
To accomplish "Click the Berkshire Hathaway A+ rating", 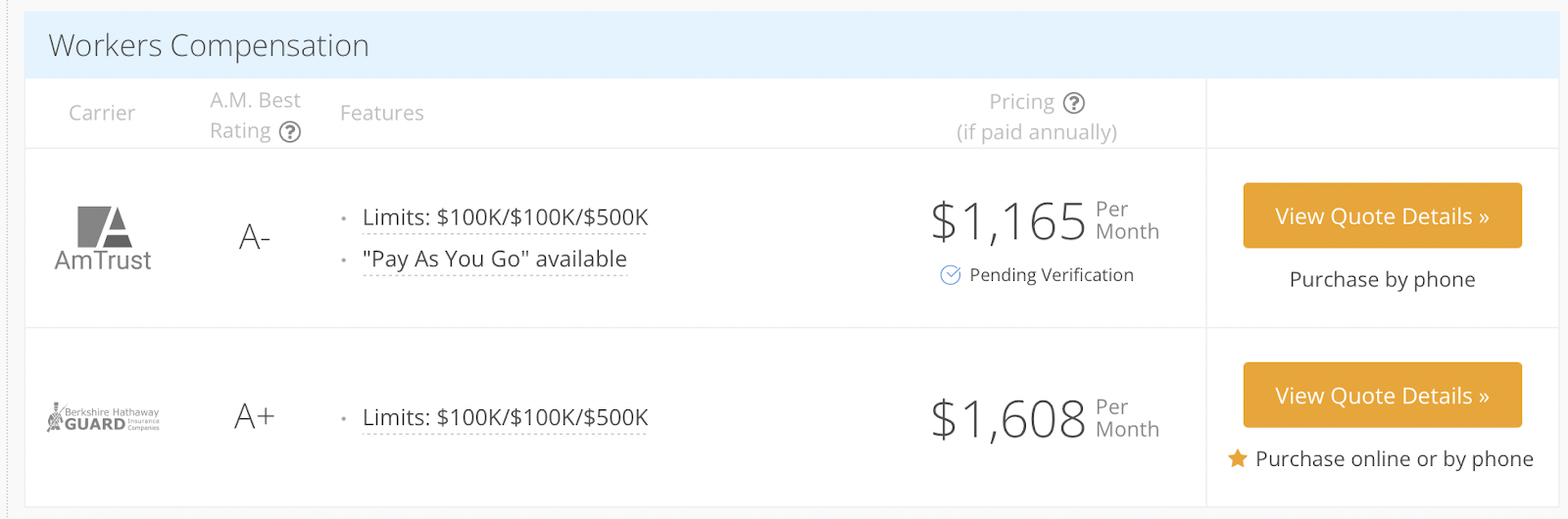I will pyautogui.click(x=255, y=417).
